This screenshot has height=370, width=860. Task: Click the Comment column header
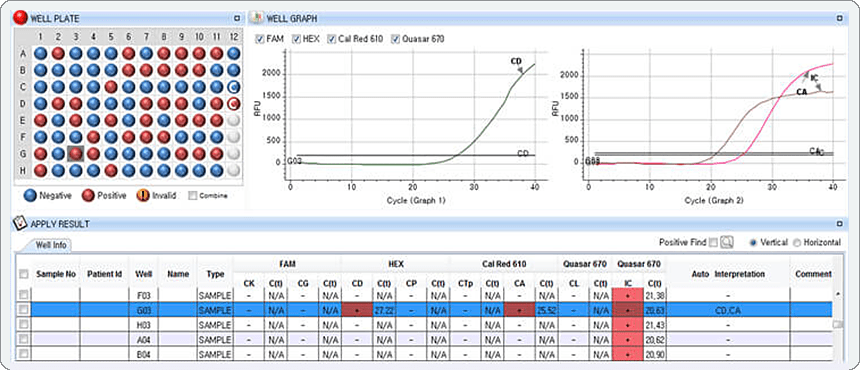point(814,273)
